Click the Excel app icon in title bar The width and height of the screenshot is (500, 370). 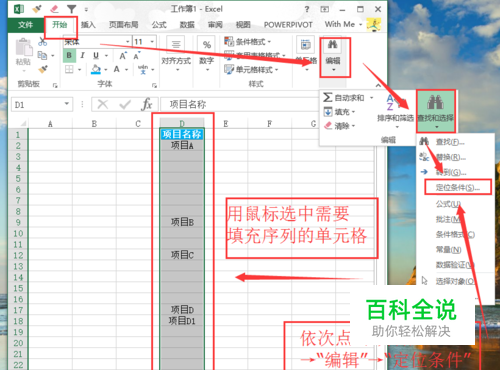(19, 9)
